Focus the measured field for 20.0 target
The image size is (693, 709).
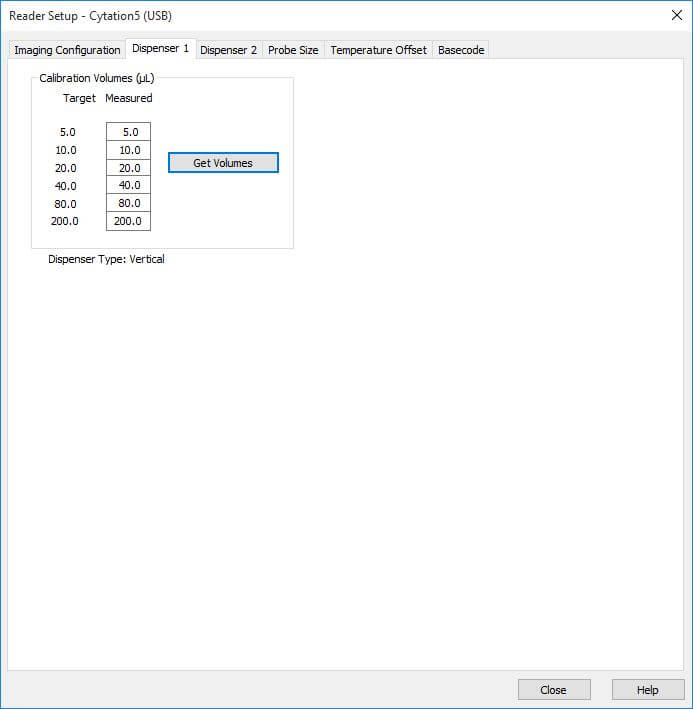click(129, 168)
